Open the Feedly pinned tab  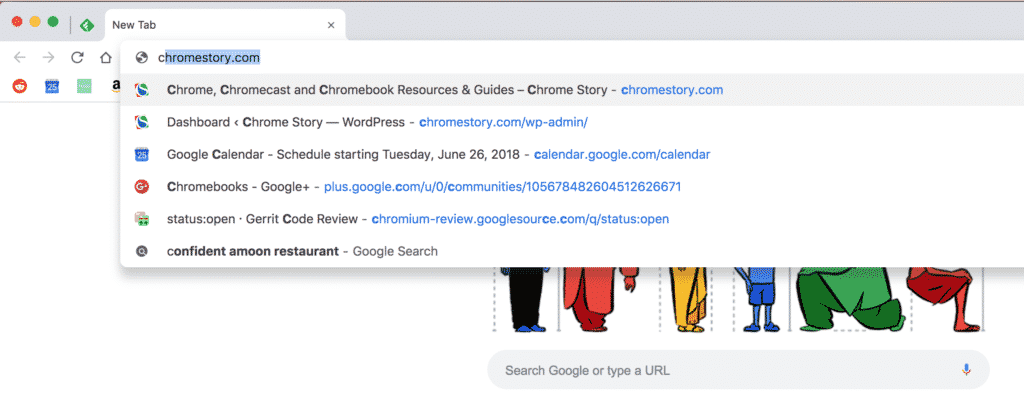(87, 25)
